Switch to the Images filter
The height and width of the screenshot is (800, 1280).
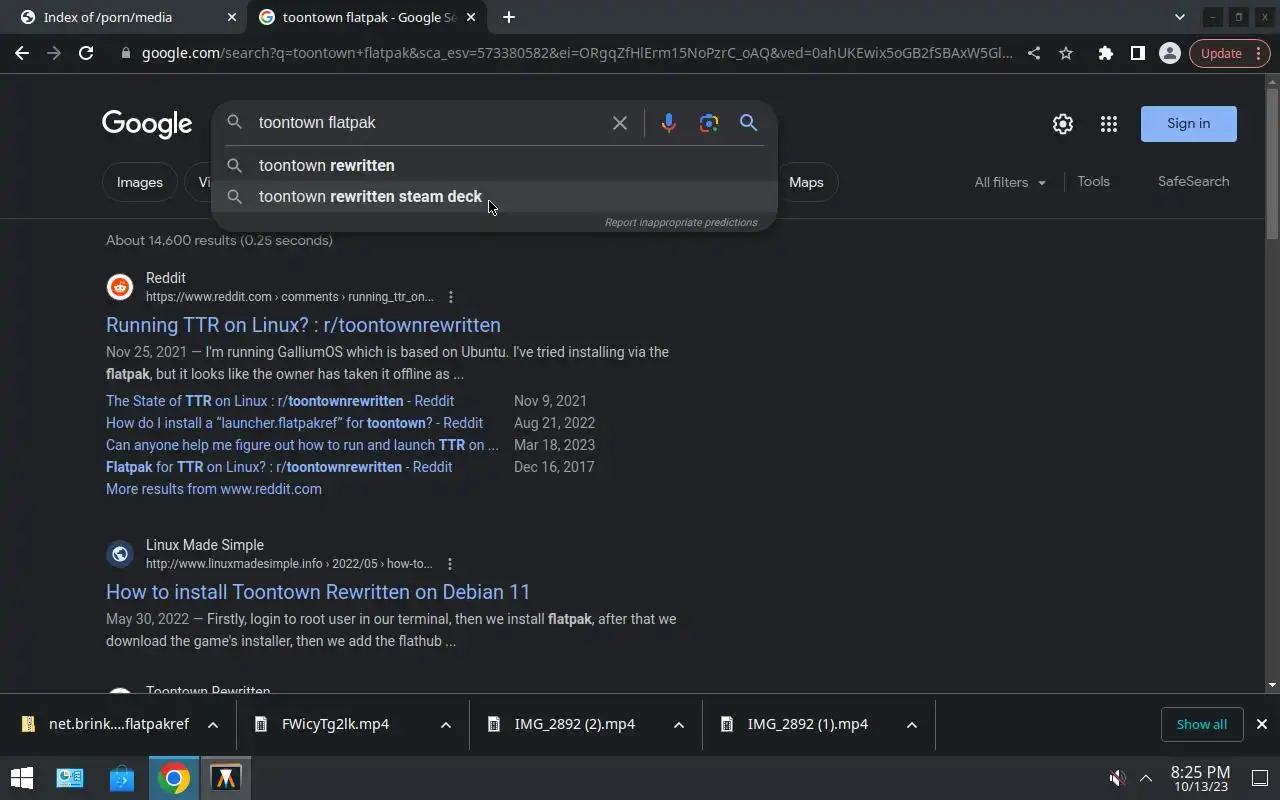pyautogui.click(x=140, y=182)
